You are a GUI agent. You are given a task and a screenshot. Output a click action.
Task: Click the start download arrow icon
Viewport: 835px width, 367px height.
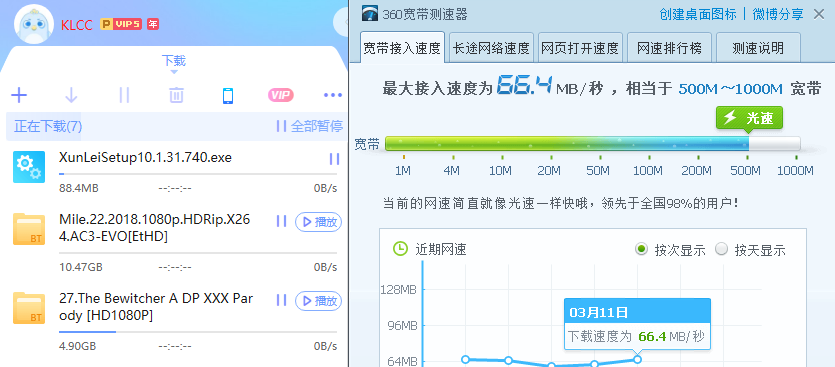[x=71, y=96]
